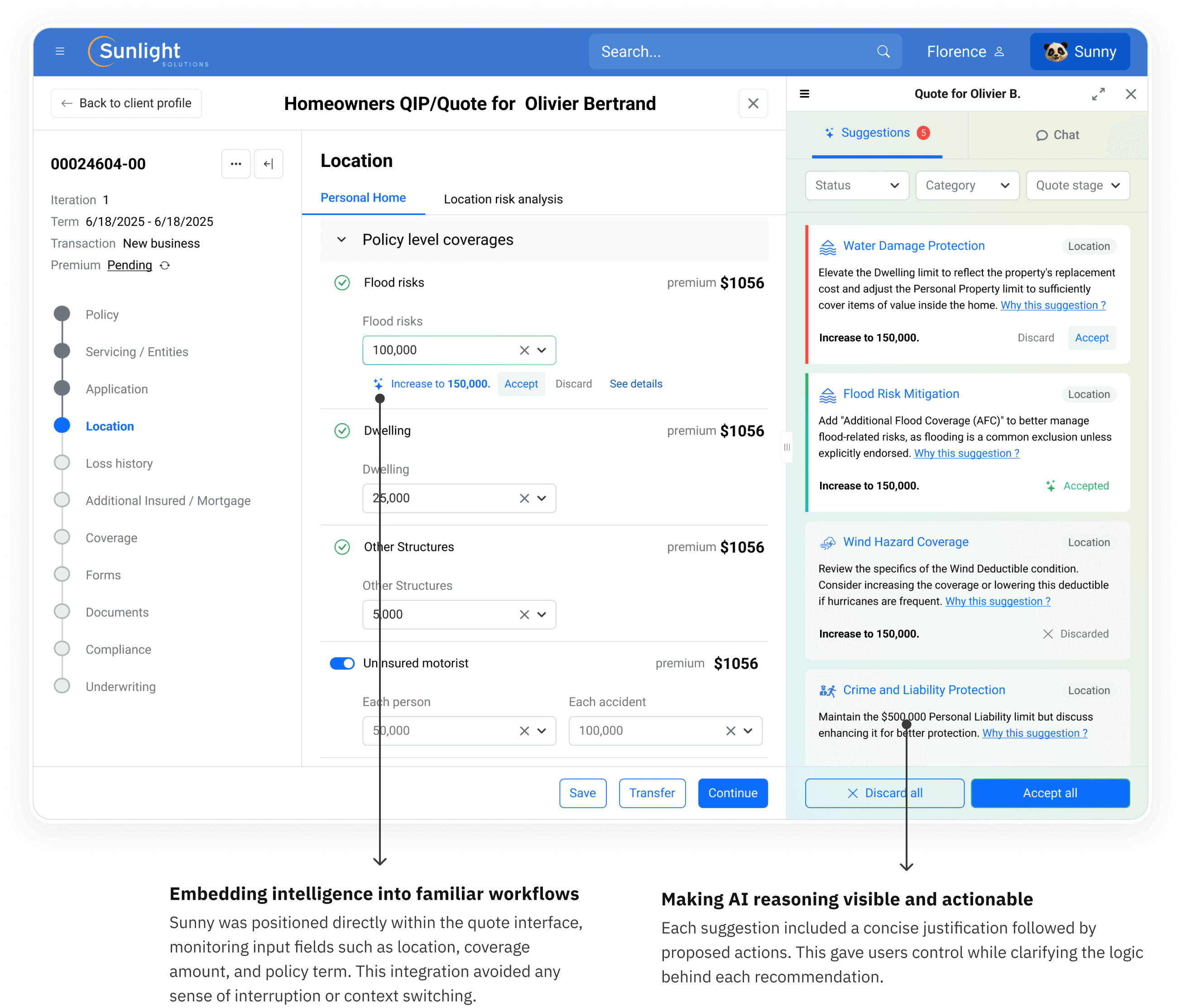Click the Accept all button
This screenshot has width=1181, height=1008.
tap(1049, 793)
